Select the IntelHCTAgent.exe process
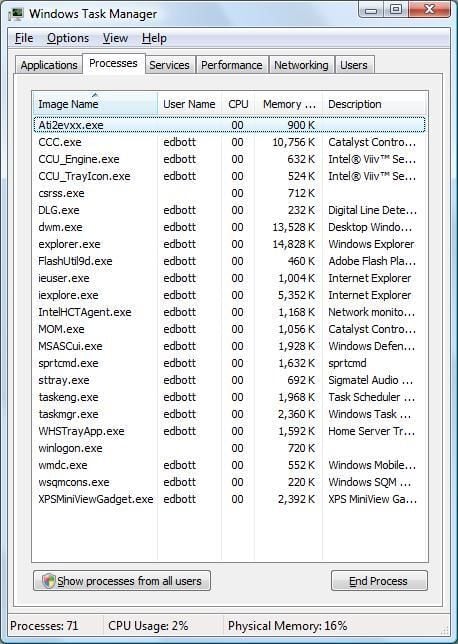Viewport: 458px width, 644px height. (x=229, y=312)
